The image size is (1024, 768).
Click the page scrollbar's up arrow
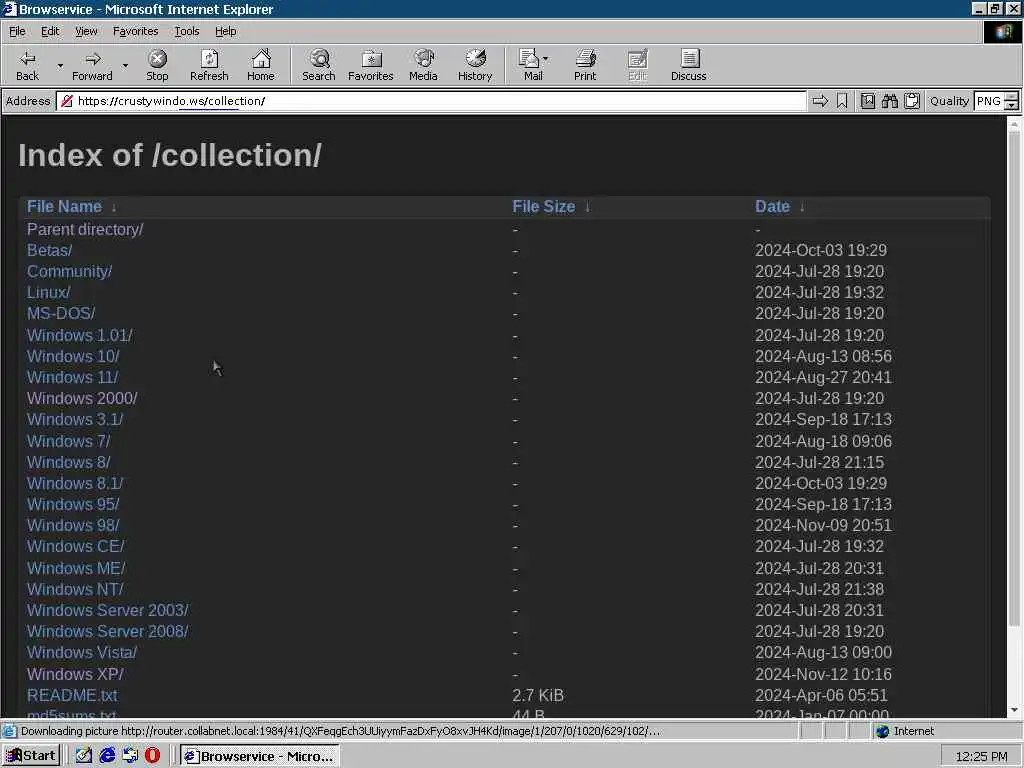click(1014, 123)
